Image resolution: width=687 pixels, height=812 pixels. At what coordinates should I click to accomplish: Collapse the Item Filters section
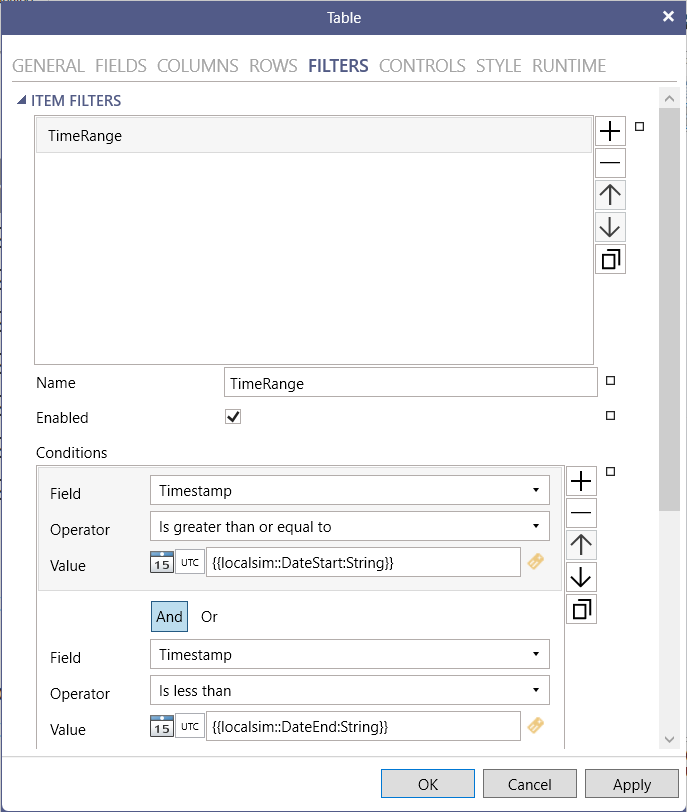[22, 101]
